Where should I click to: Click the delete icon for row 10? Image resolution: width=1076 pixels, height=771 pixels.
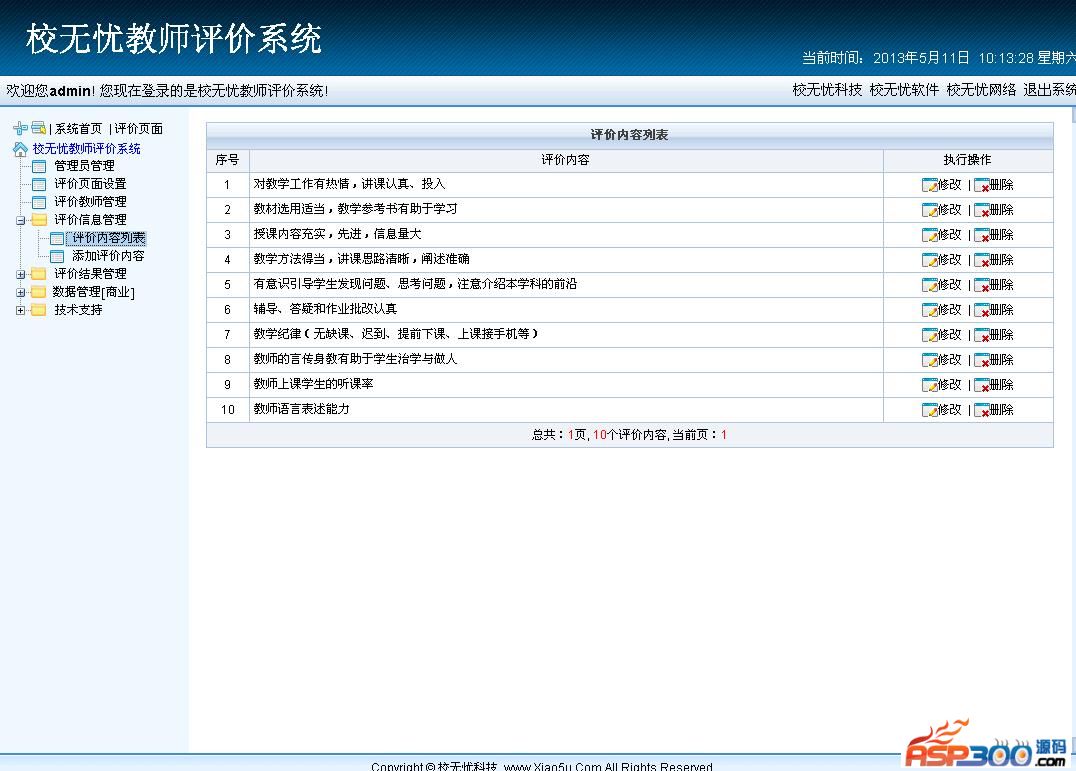981,410
